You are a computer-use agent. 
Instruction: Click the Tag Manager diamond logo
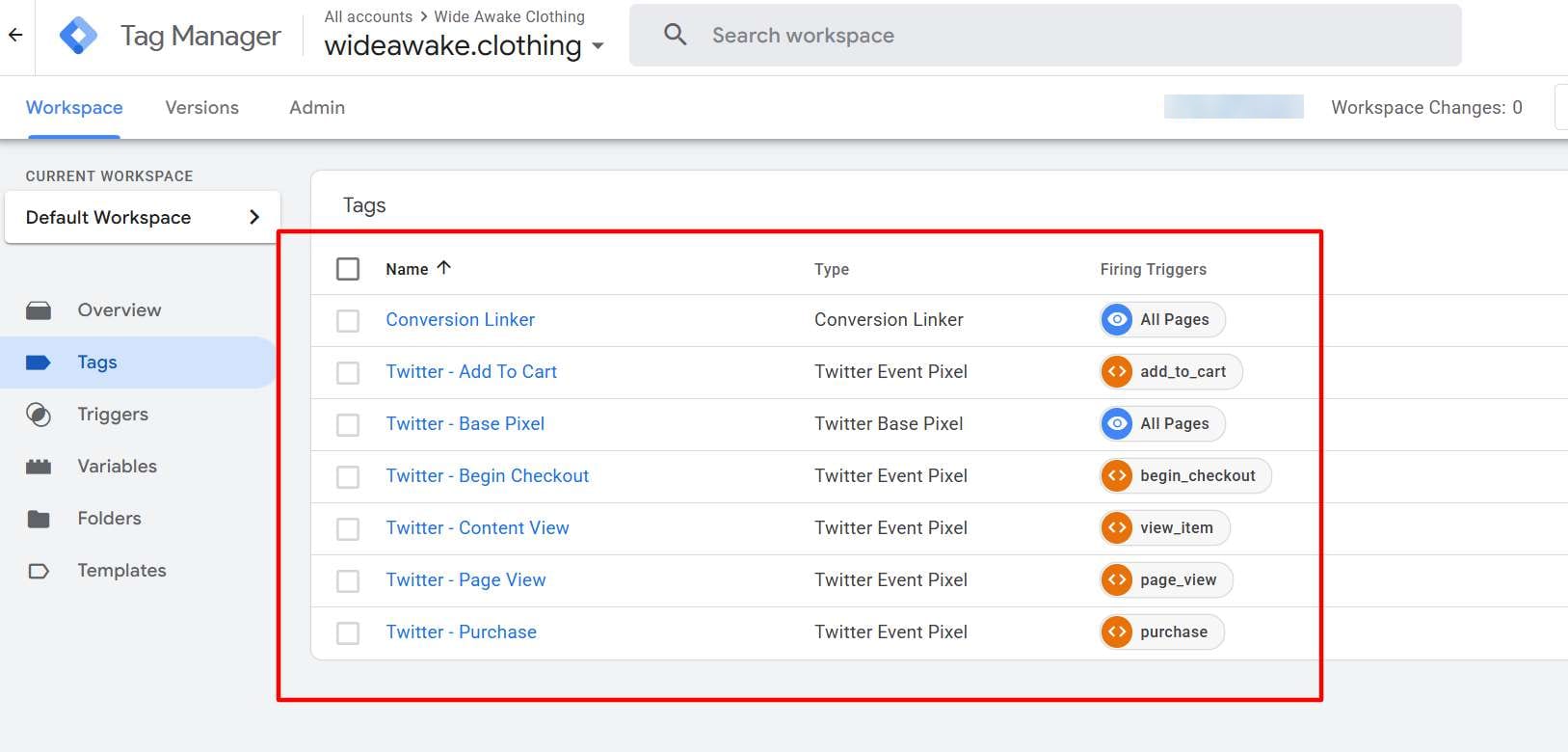coord(78,36)
